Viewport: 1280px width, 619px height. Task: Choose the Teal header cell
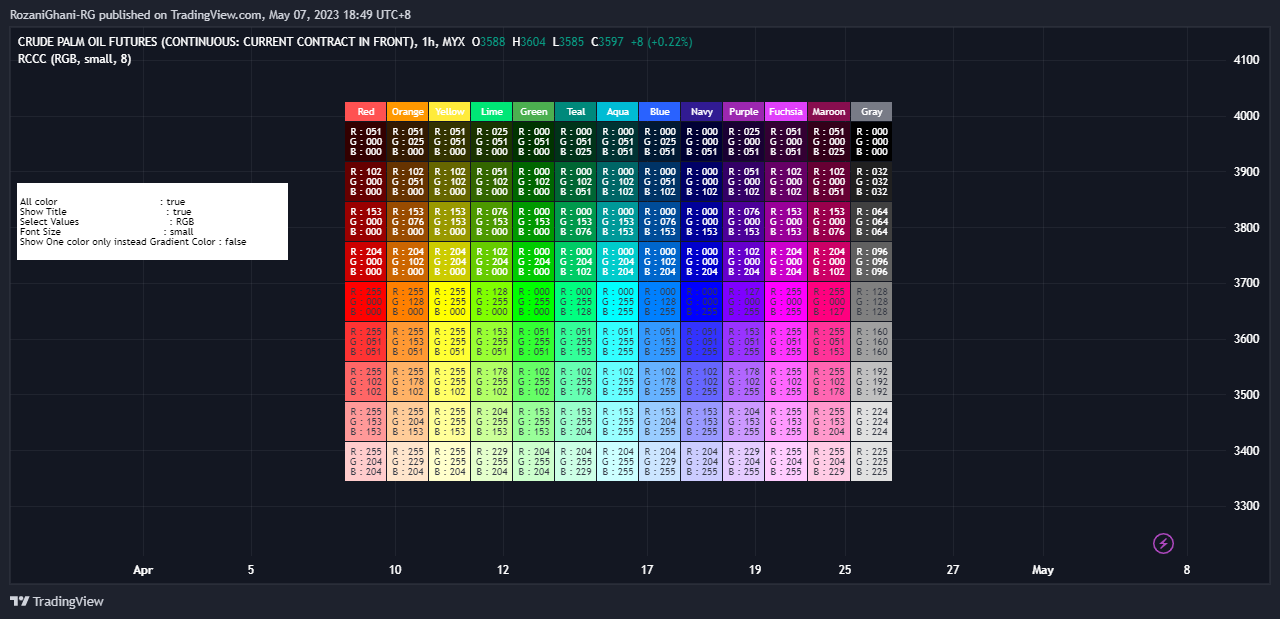(x=576, y=112)
